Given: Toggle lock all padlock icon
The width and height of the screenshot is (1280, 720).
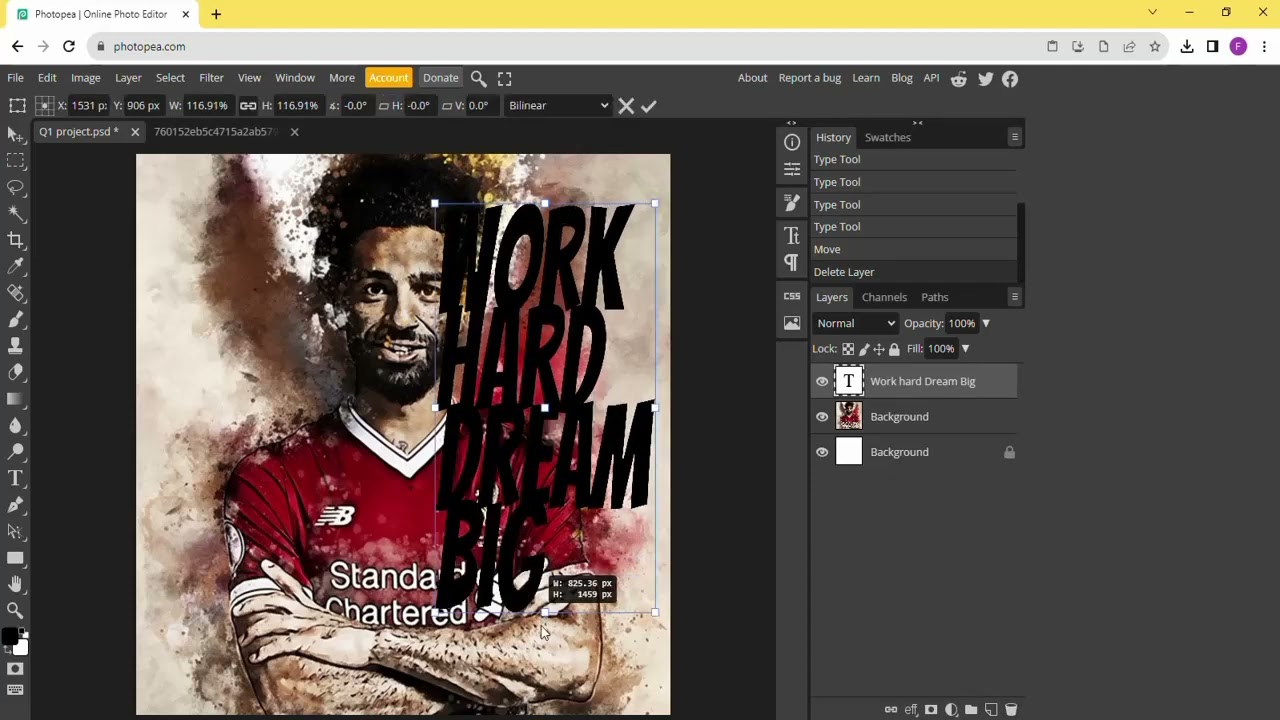Looking at the screenshot, I should 894,349.
